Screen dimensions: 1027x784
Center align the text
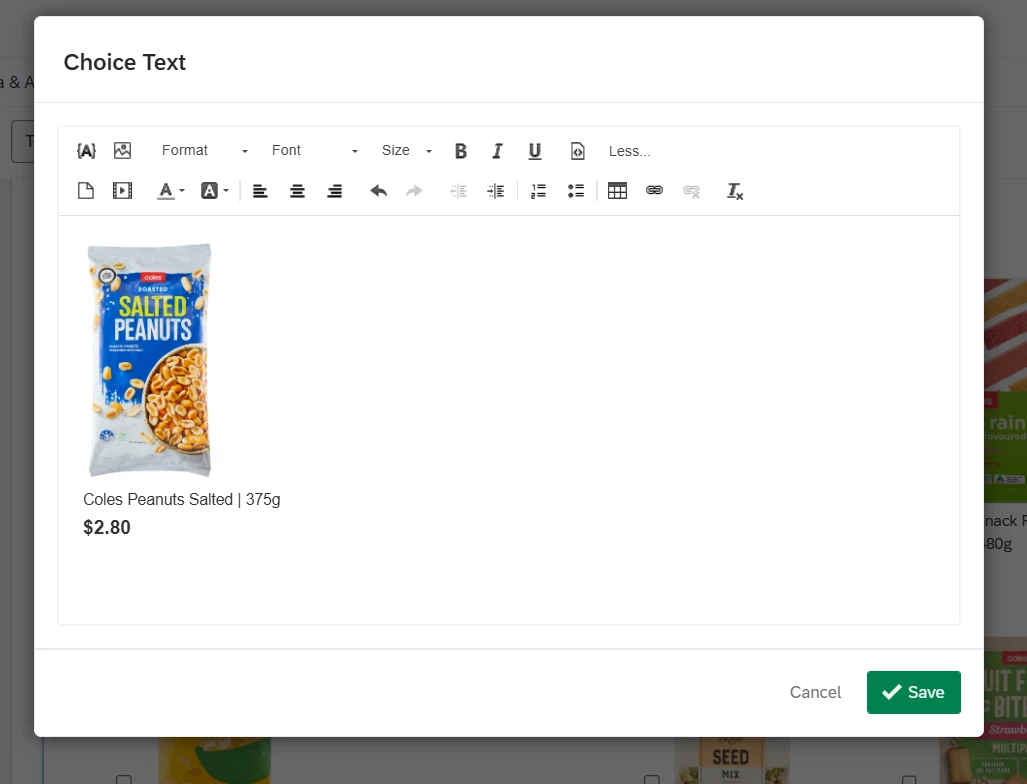pos(297,191)
